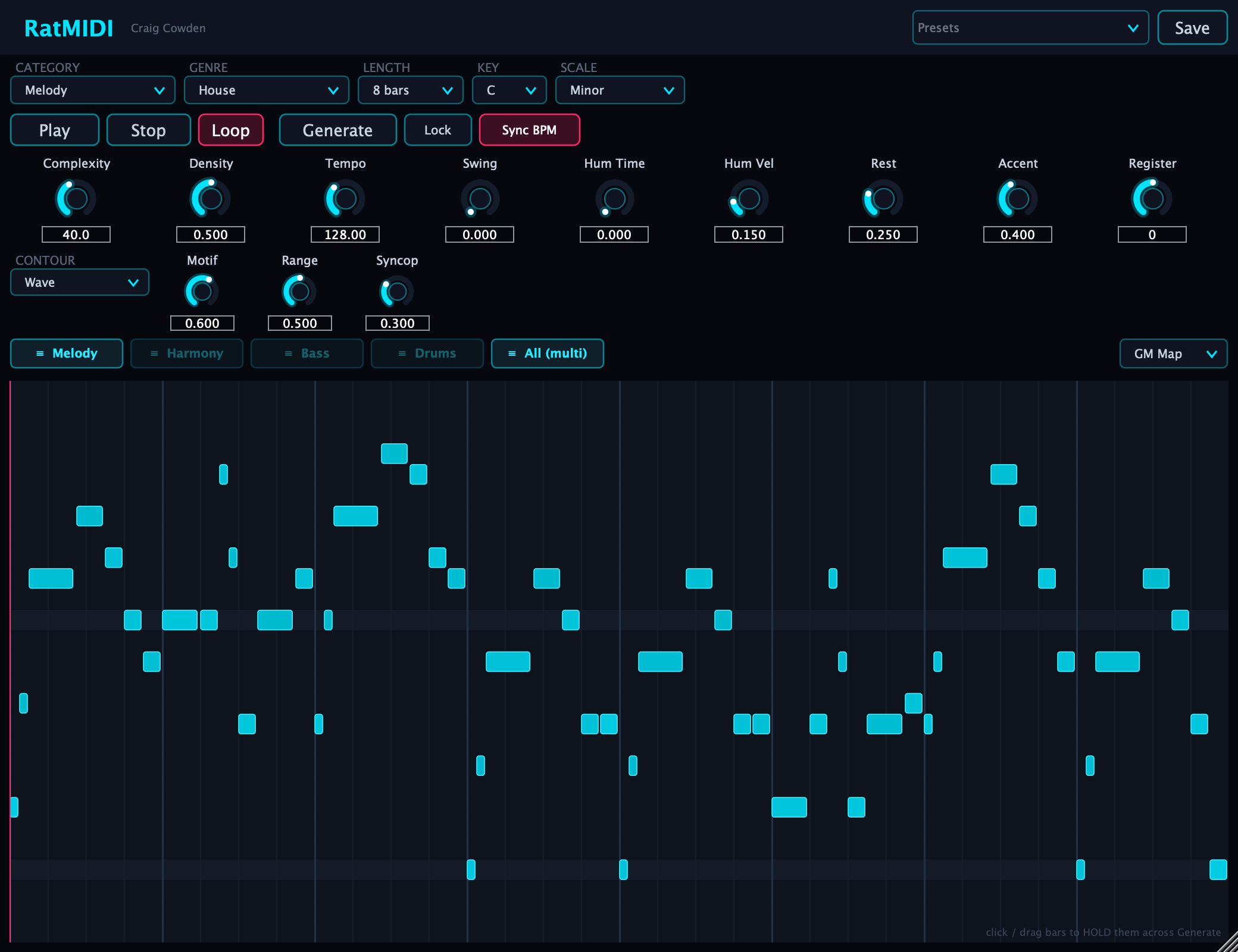
Task: Open the Length dropdown showing 8 bars
Action: tap(411, 90)
